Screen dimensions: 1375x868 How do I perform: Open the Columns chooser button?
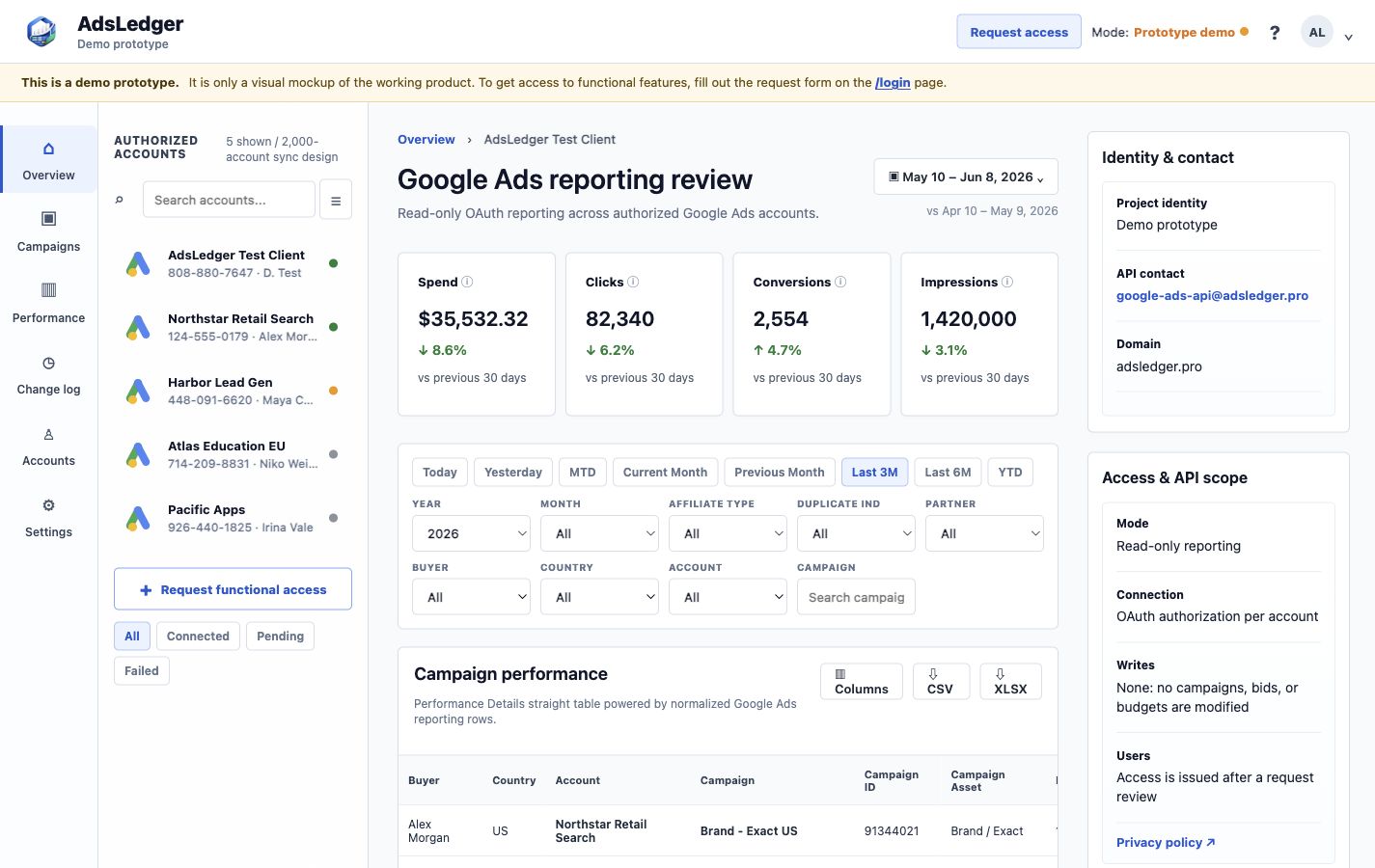pos(862,681)
